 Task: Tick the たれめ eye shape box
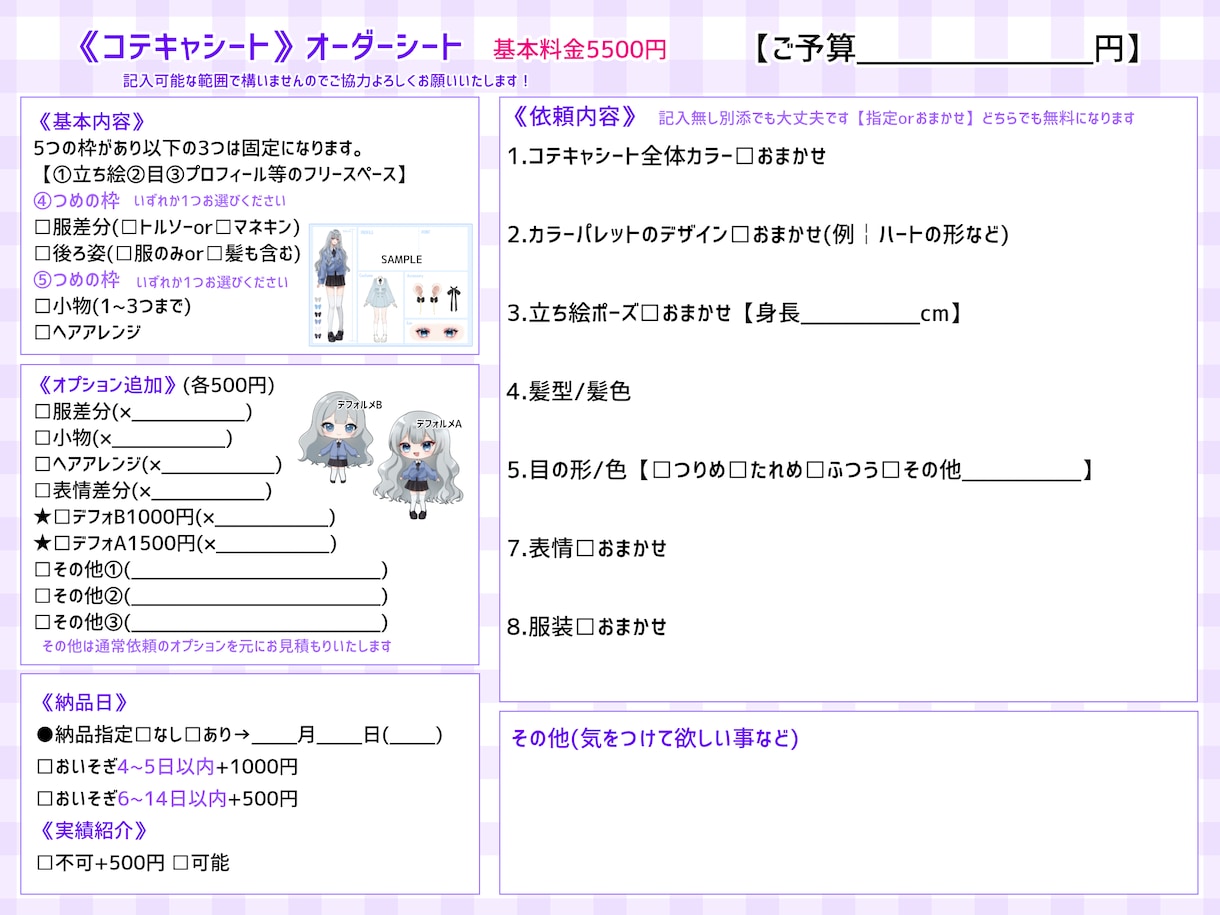(x=739, y=470)
